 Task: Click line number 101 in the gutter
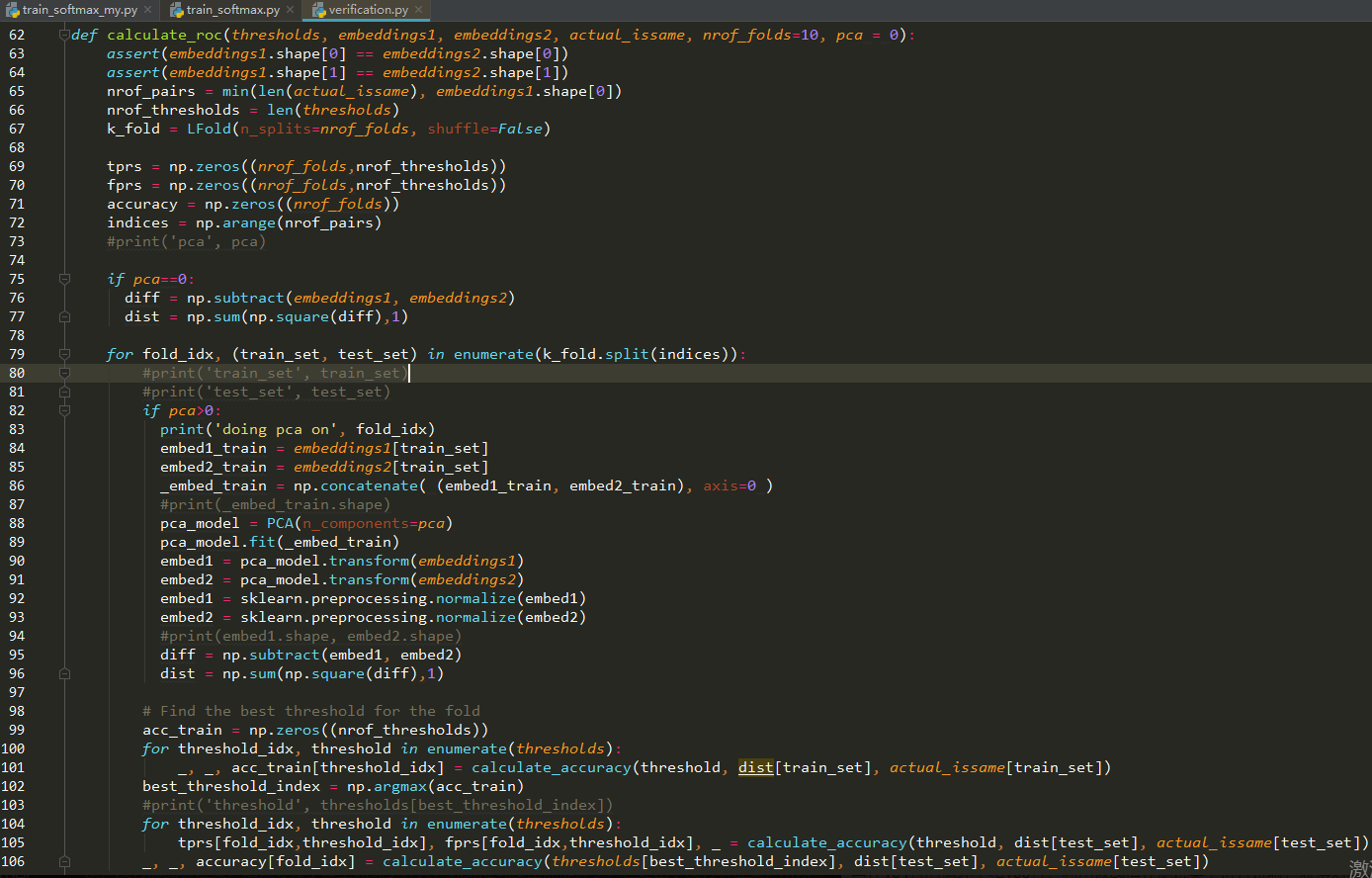[14, 767]
